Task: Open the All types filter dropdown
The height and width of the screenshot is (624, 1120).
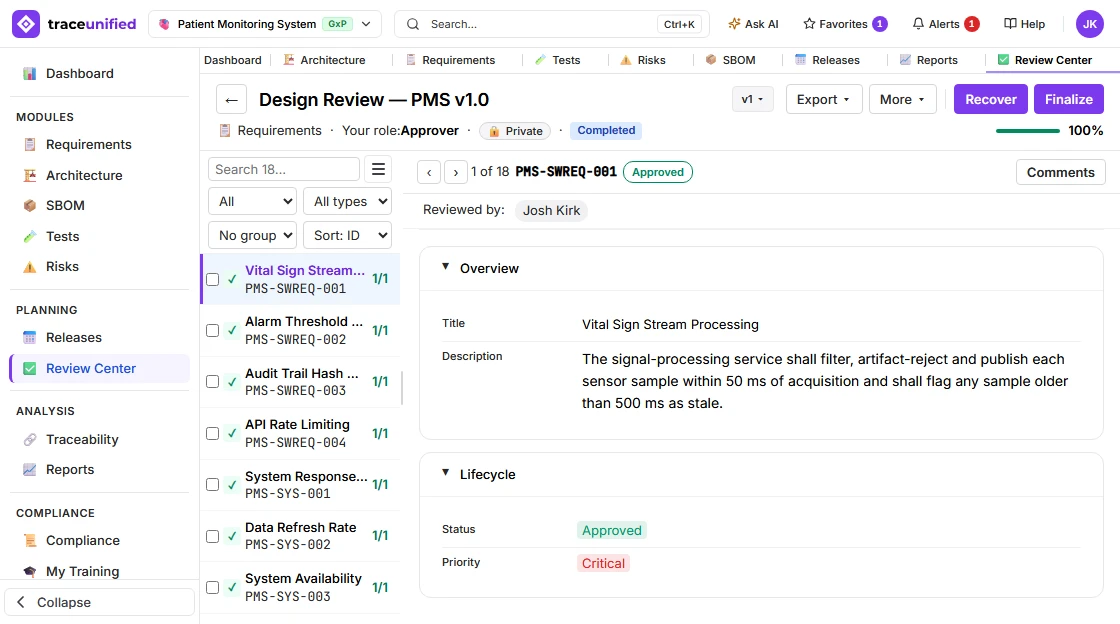Action: (347, 201)
